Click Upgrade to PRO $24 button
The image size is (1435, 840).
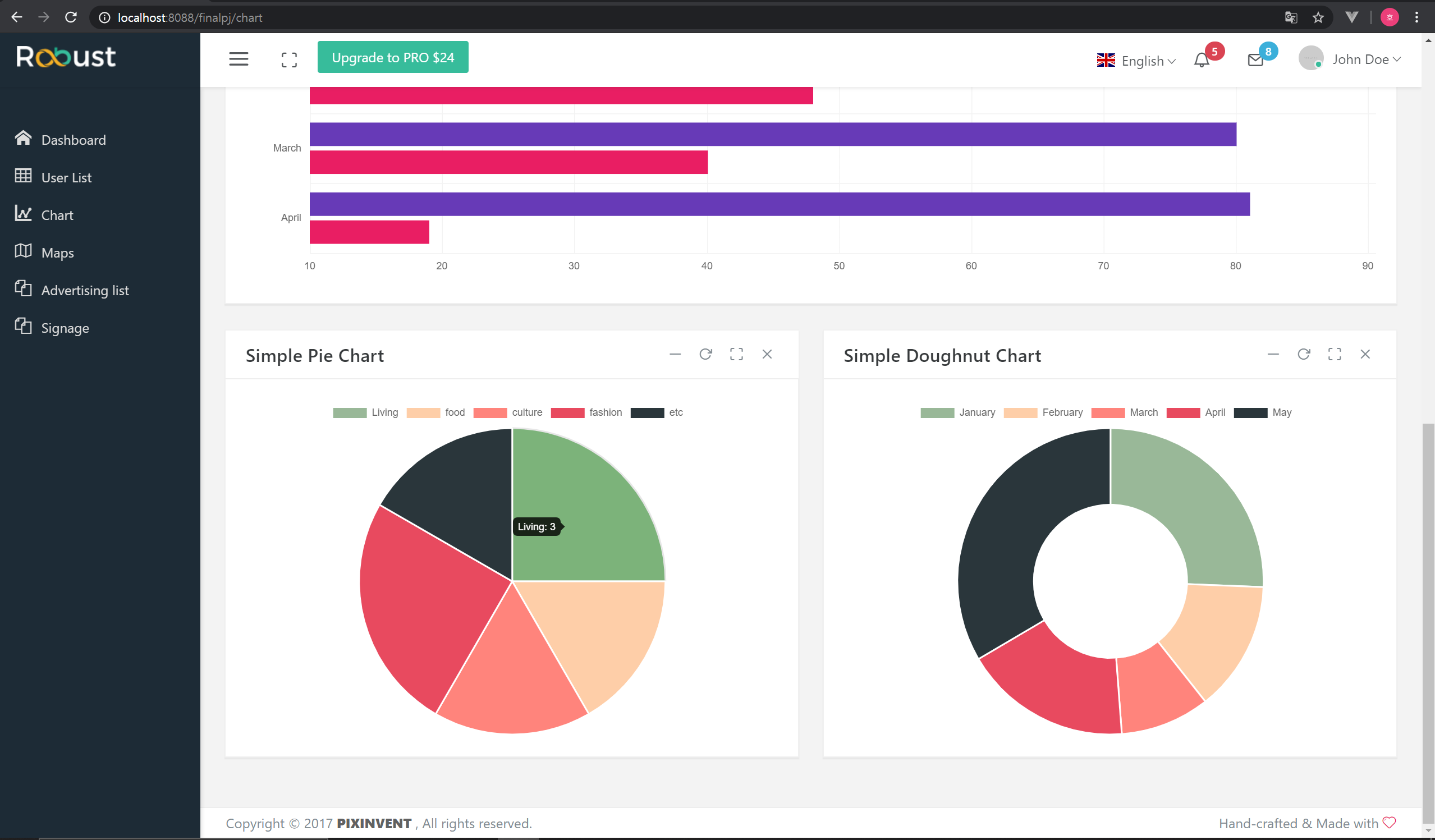pos(393,57)
